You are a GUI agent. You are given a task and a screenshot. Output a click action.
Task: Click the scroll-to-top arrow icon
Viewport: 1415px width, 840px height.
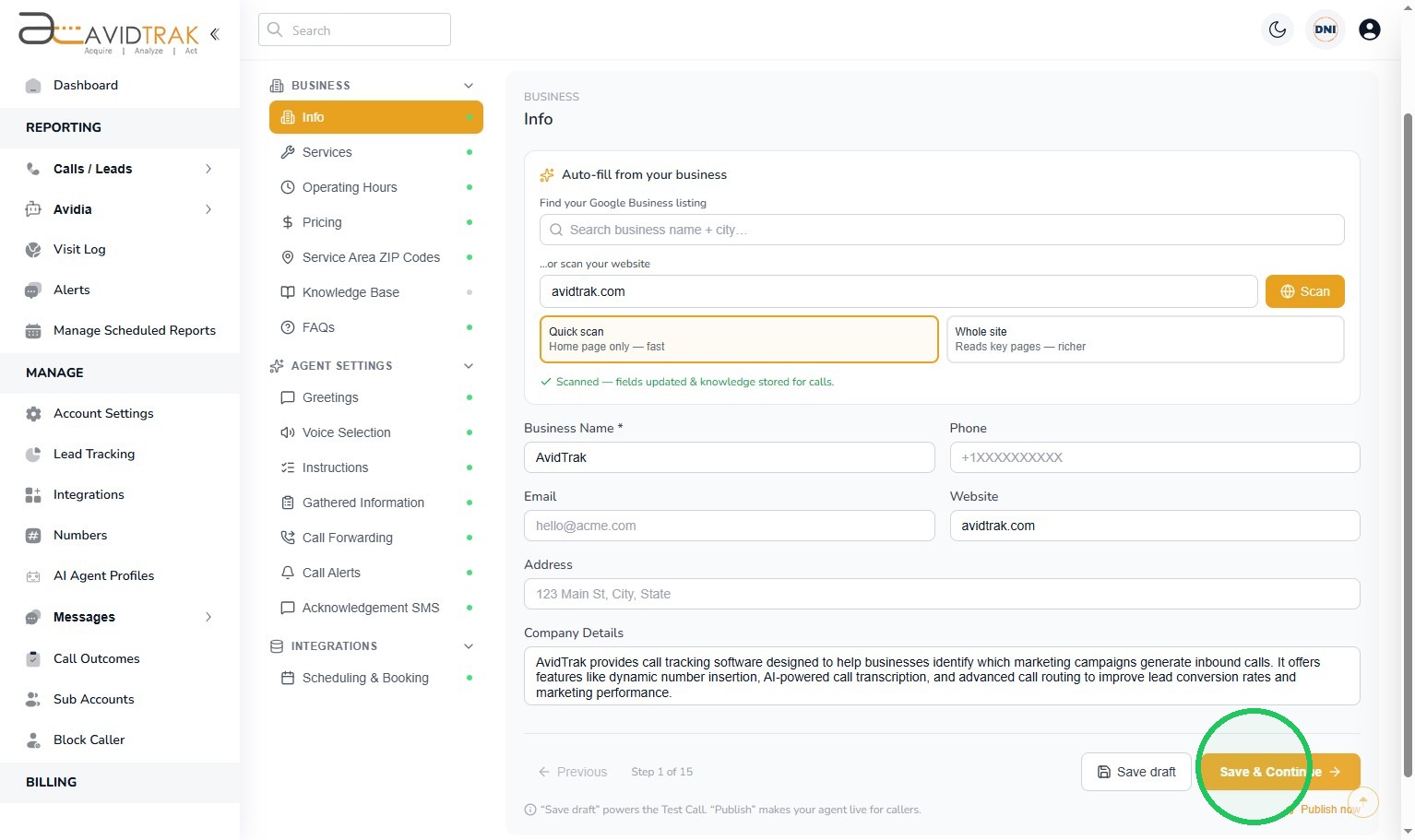pyautogui.click(x=1363, y=801)
